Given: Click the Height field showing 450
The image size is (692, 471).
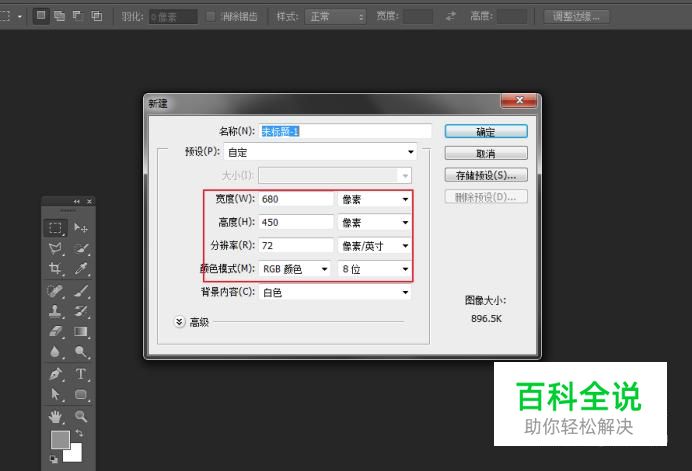Looking at the screenshot, I should 296,222.
